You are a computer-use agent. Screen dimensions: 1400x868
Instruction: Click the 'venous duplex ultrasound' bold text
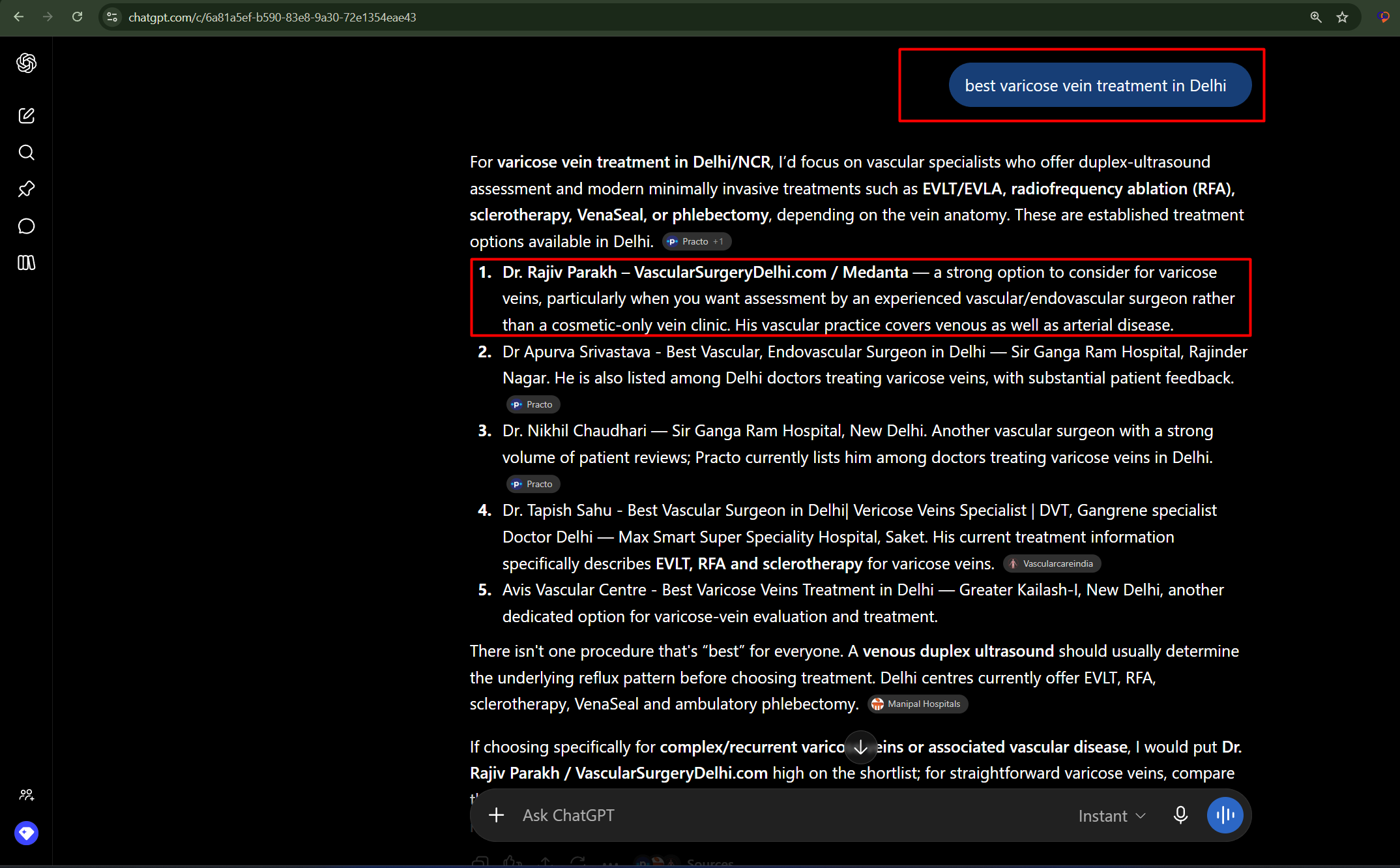coord(958,651)
